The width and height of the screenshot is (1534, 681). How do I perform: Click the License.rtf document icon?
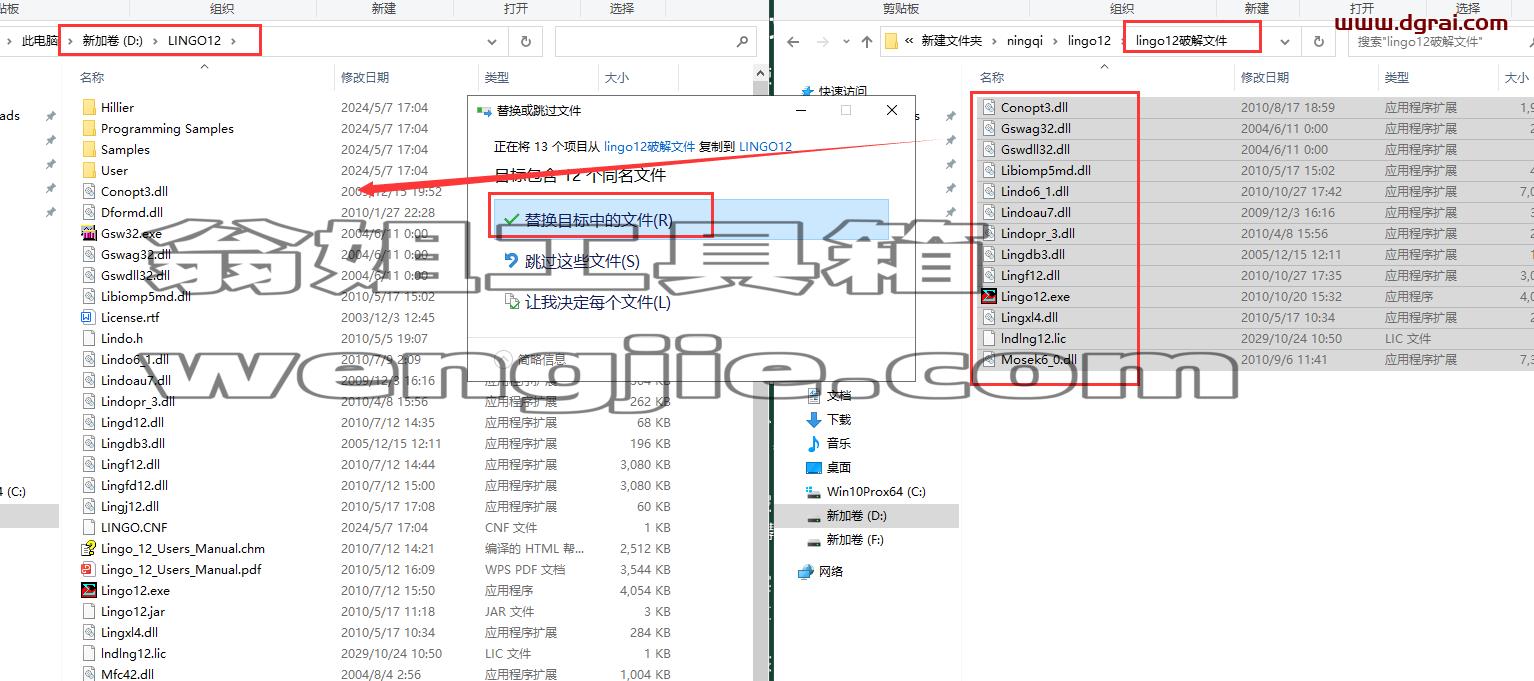click(x=89, y=317)
